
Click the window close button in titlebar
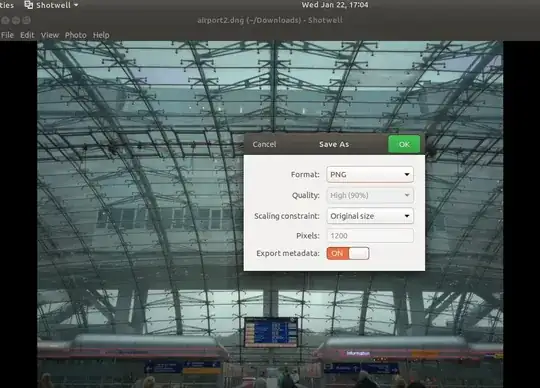coord(5,20)
